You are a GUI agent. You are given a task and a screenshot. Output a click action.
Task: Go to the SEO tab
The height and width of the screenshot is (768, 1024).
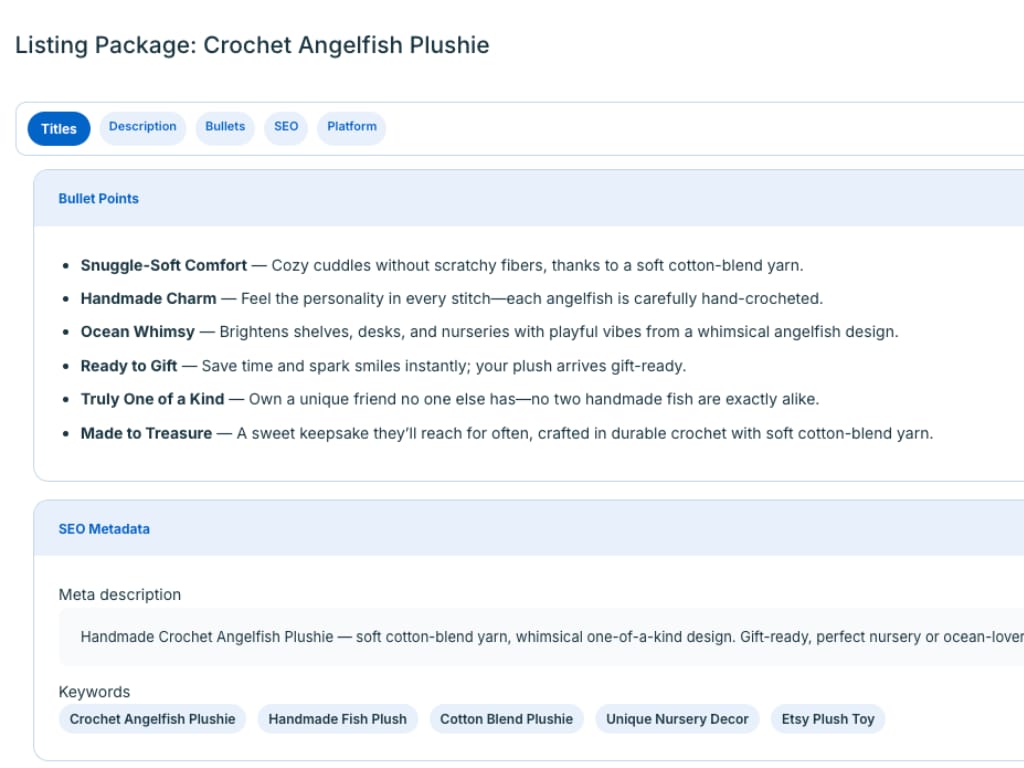[286, 127]
